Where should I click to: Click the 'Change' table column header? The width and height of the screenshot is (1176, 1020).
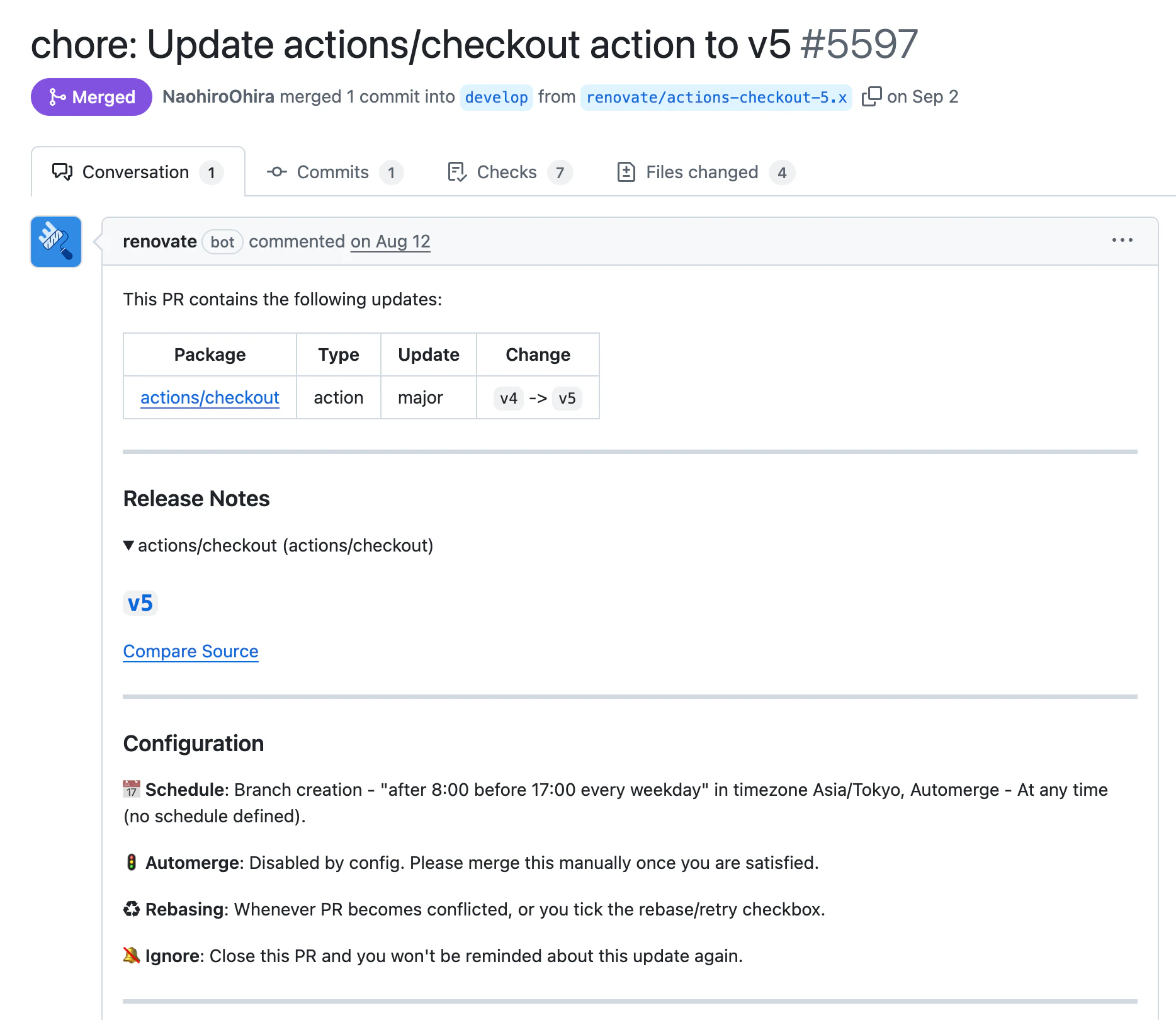[538, 354]
